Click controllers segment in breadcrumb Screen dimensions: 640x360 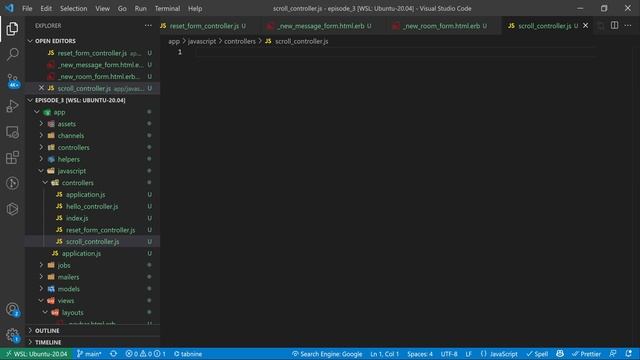240,41
